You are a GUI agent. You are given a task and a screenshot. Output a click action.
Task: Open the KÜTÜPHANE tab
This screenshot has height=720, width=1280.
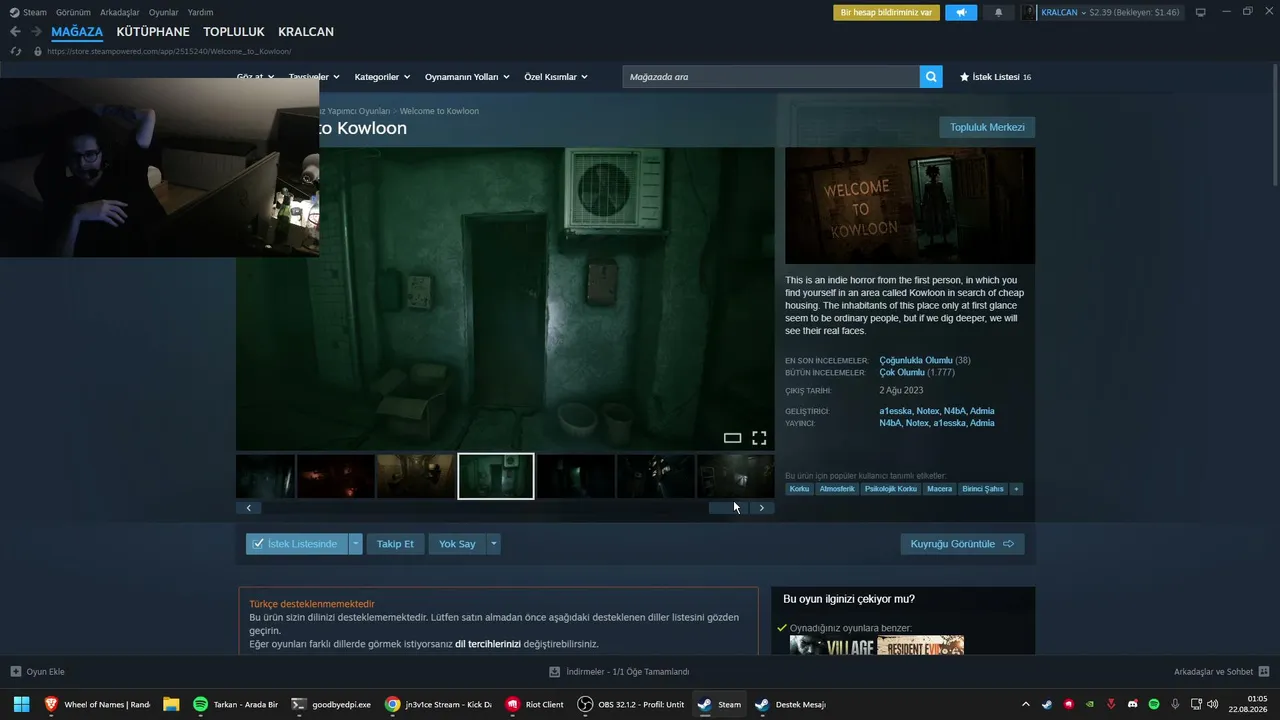coord(153,32)
